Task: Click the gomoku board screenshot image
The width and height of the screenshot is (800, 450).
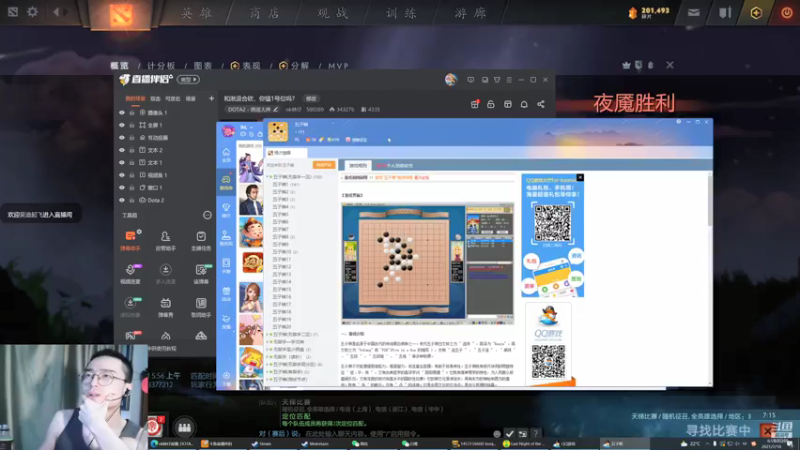Action: [x=428, y=263]
